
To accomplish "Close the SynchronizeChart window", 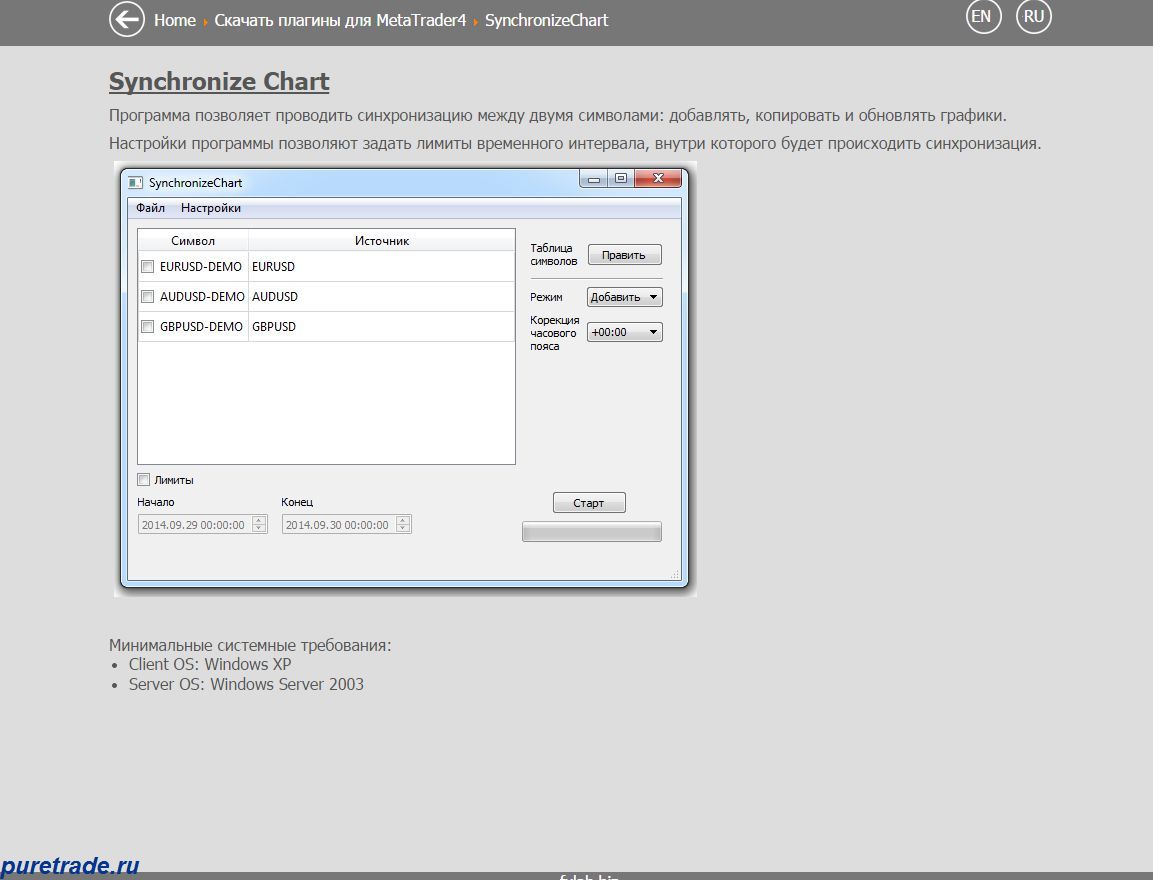I will pyautogui.click(x=658, y=179).
